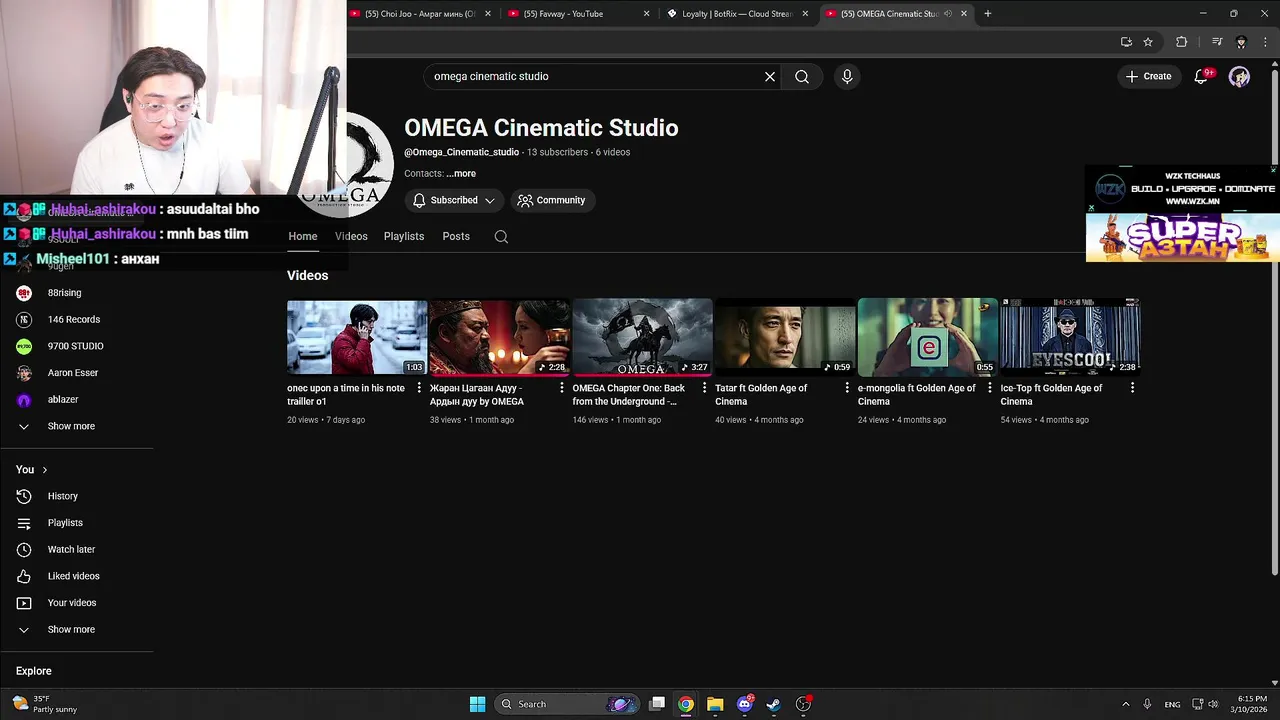
Task: Open YouTube notifications bell
Action: click(x=1201, y=76)
